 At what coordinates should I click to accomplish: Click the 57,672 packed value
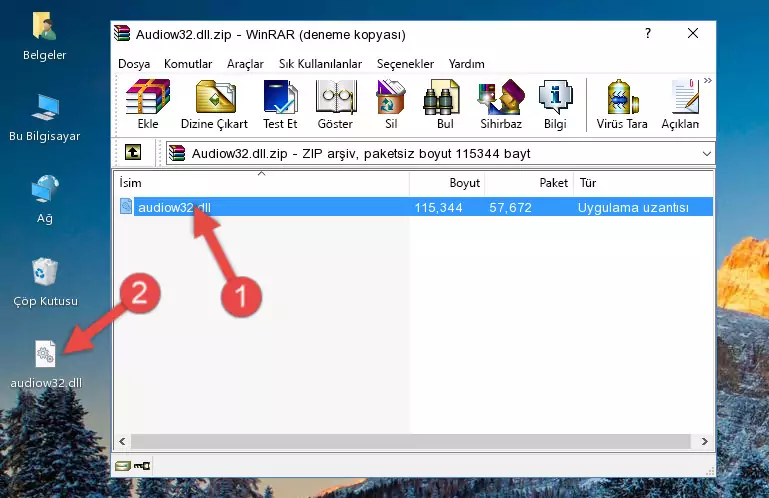click(x=510, y=208)
